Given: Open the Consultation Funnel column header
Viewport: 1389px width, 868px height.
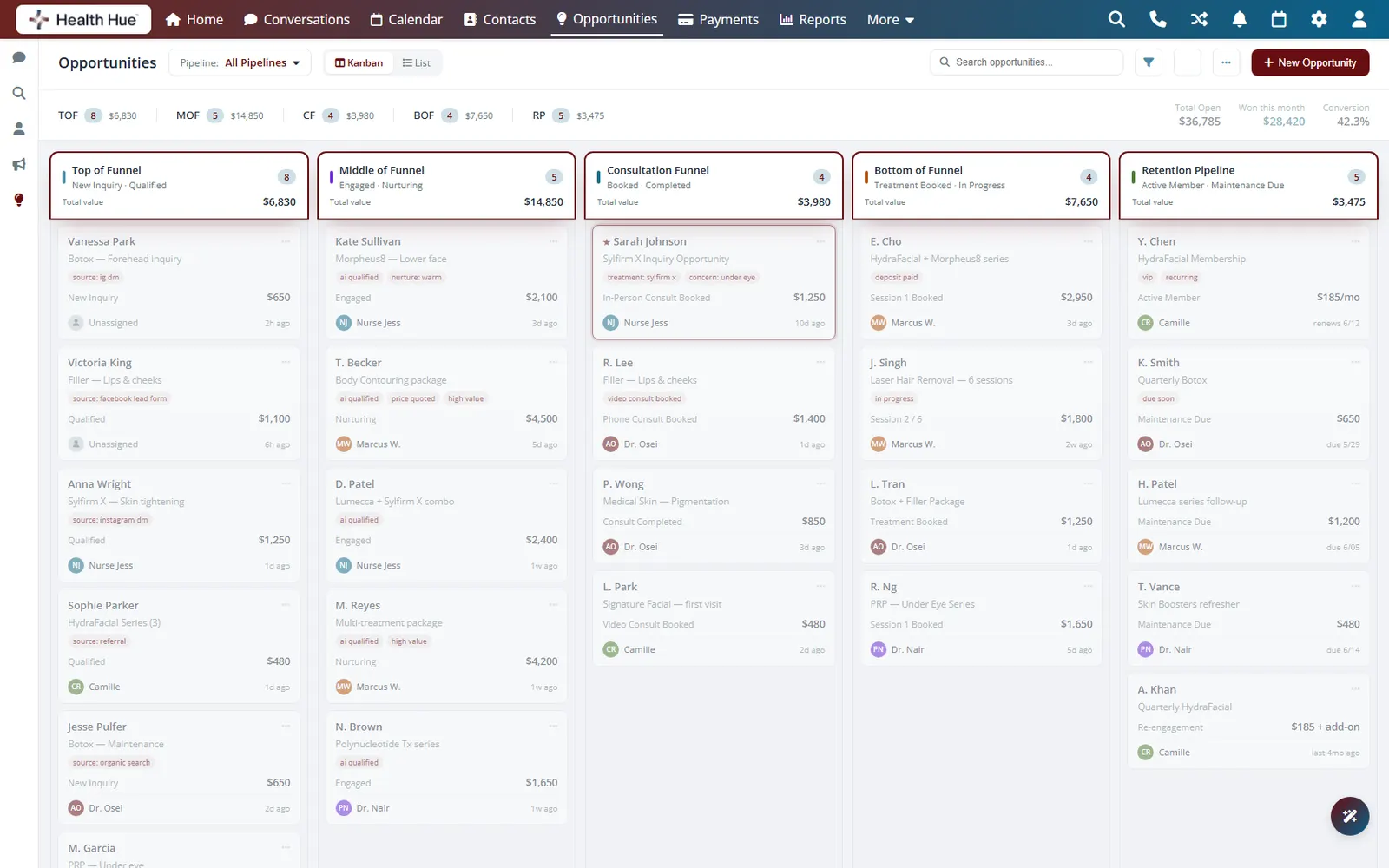Looking at the screenshot, I should click(x=714, y=186).
